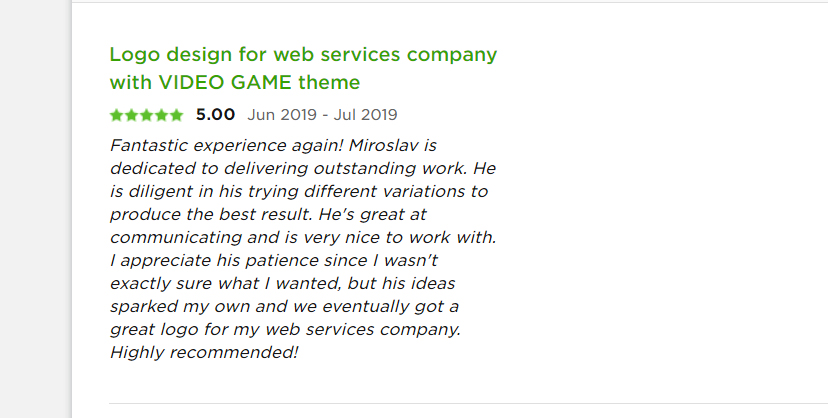
Task: Click the first green rating star
Action: coord(116,115)
